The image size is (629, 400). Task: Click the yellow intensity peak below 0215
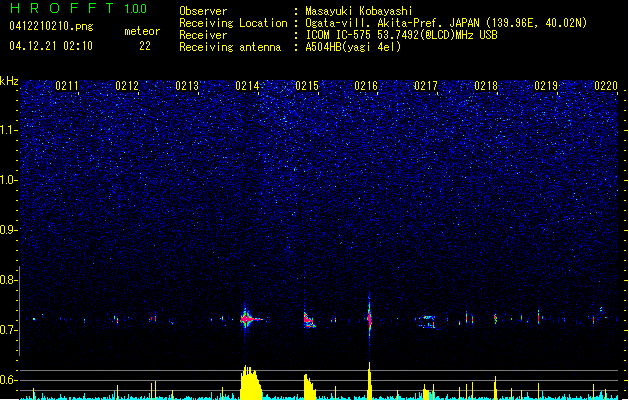[x=309, y=387]
